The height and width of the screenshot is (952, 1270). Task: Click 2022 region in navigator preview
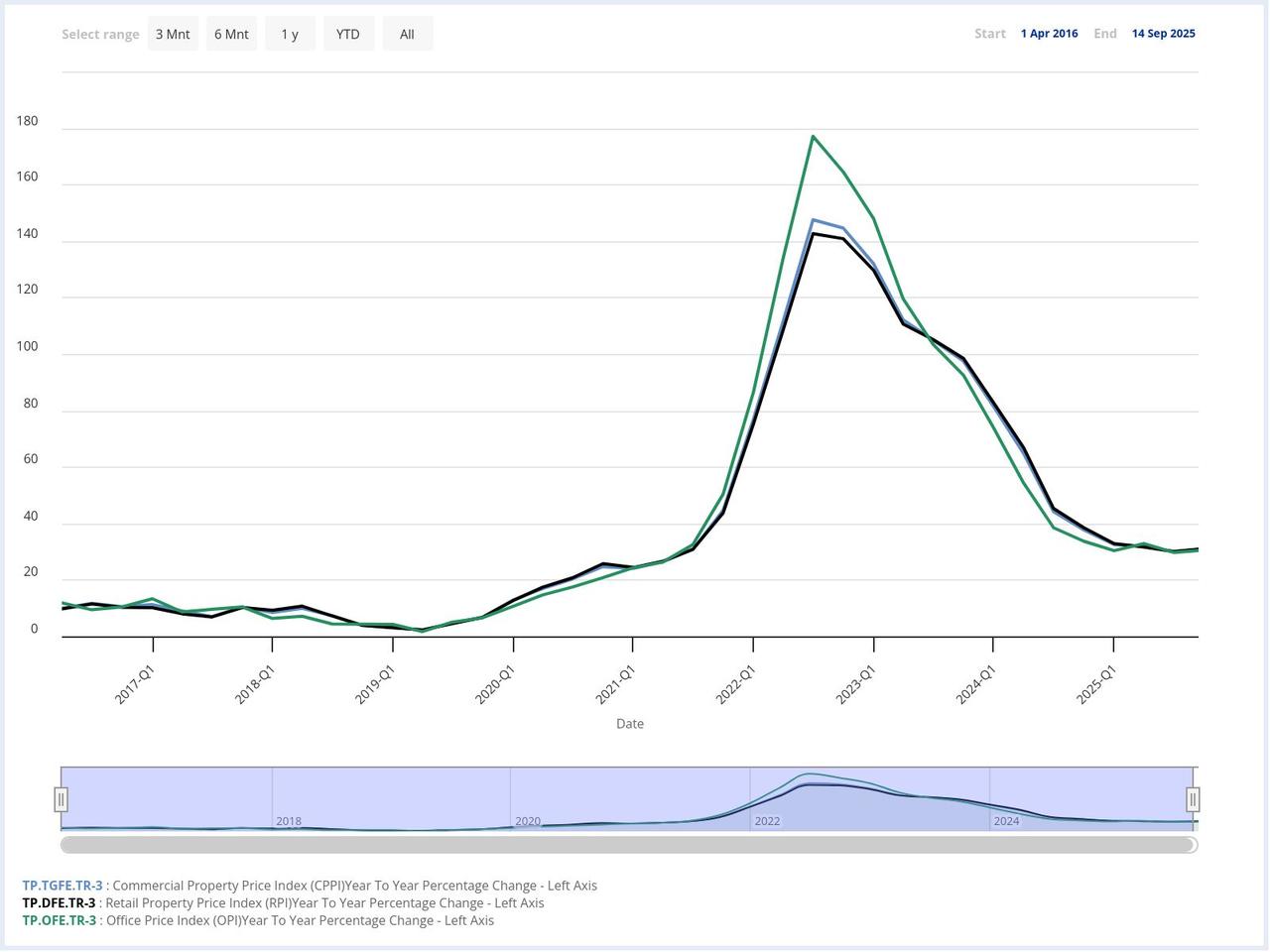(x=767, y=821)
